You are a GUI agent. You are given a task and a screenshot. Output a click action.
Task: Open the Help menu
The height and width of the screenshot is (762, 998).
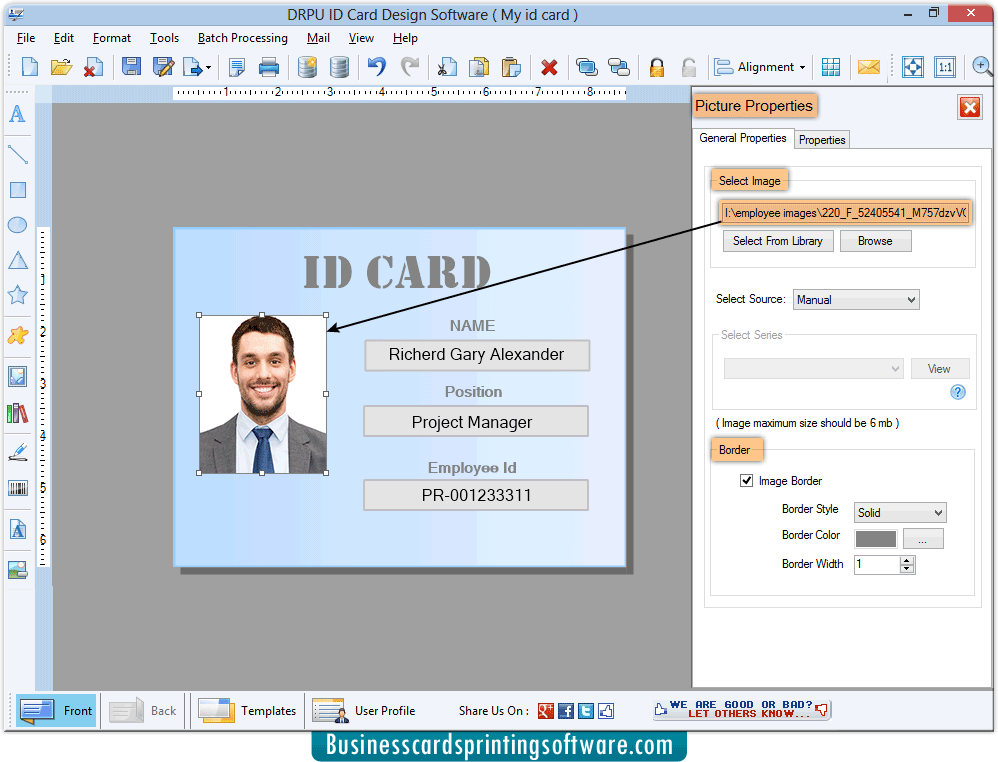(405, 38)
